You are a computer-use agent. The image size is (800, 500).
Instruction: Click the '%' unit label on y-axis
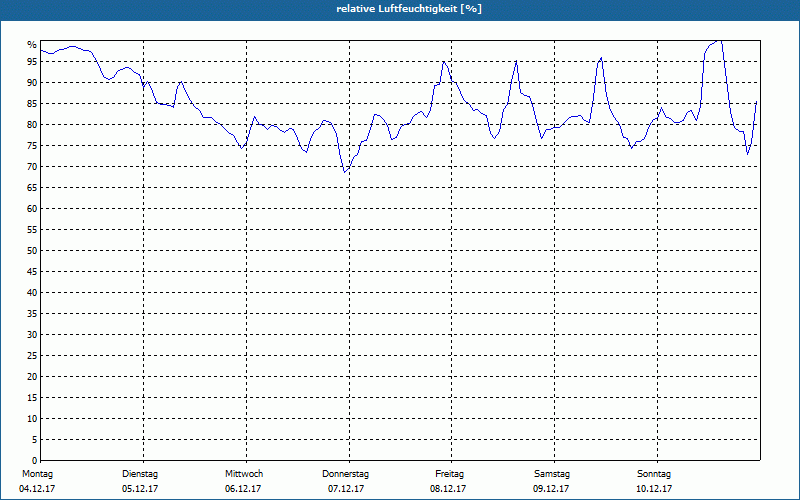tap(32, 45)
